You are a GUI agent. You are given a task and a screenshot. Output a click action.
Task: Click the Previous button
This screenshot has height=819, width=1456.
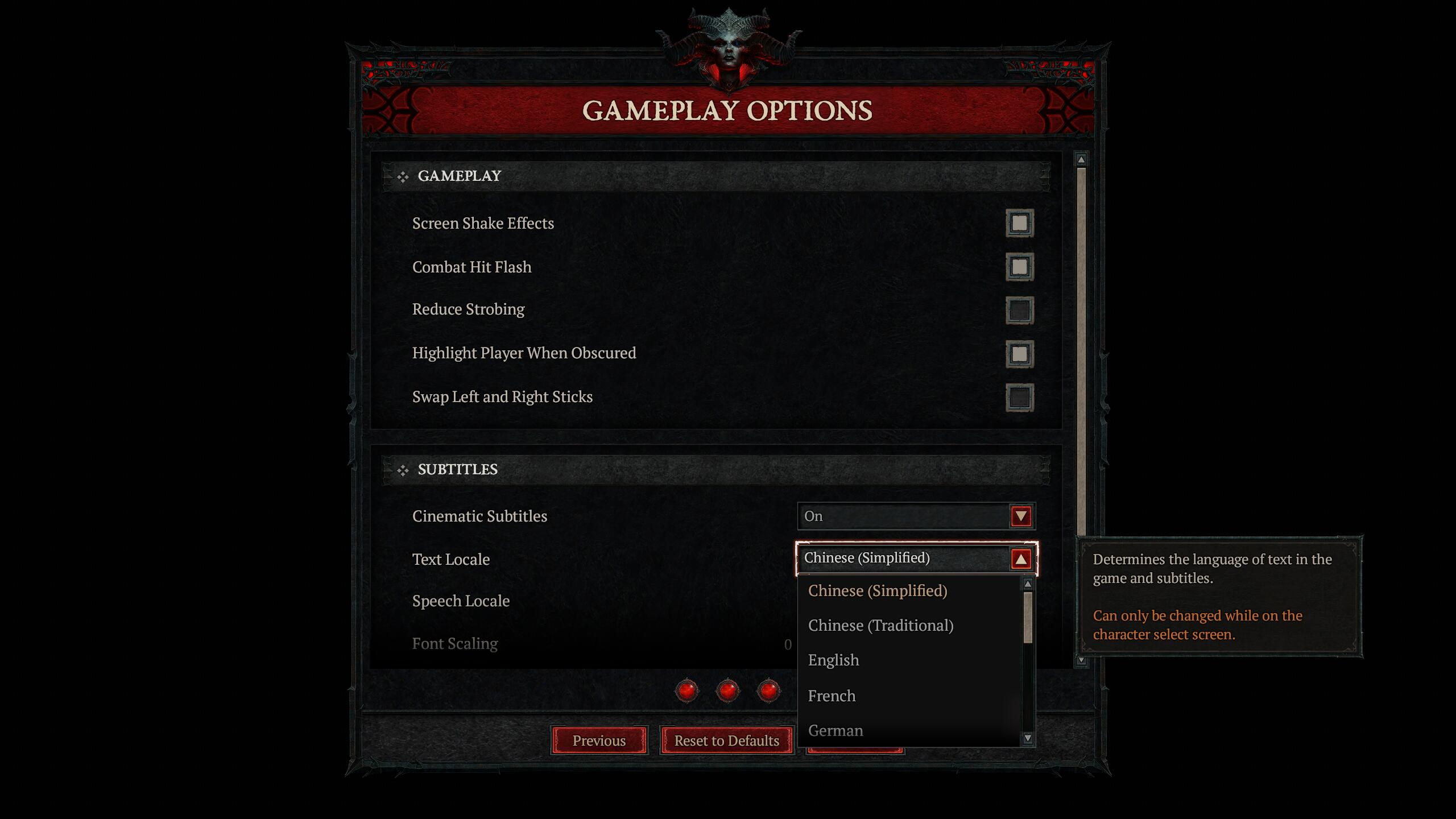(598, 739)
